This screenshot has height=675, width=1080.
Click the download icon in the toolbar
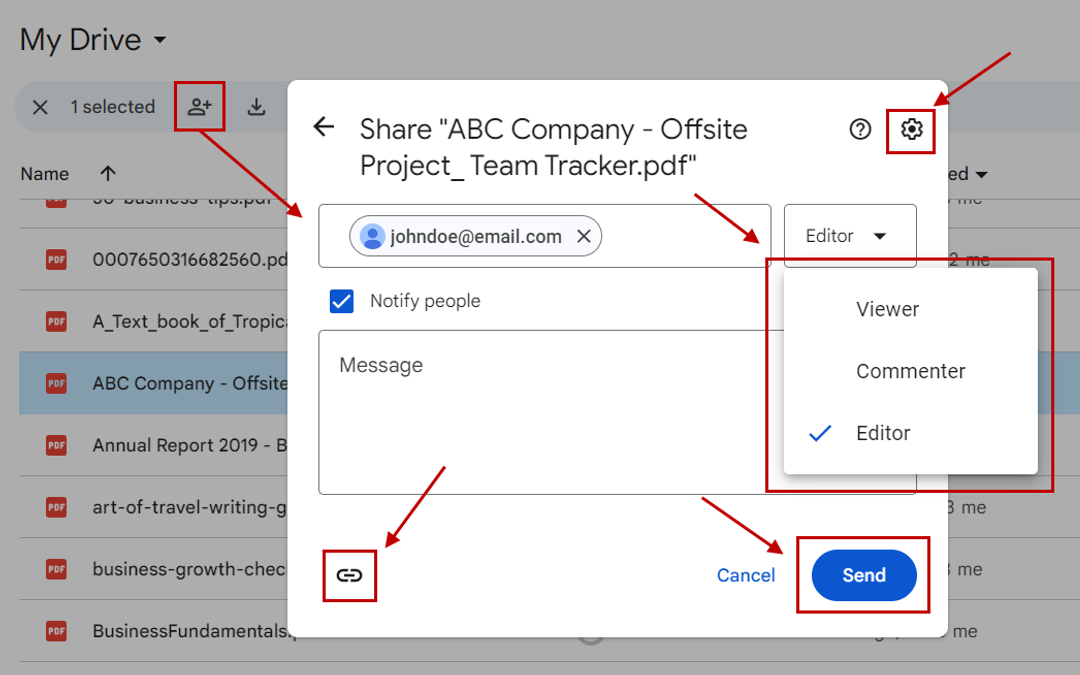point(258,105)
